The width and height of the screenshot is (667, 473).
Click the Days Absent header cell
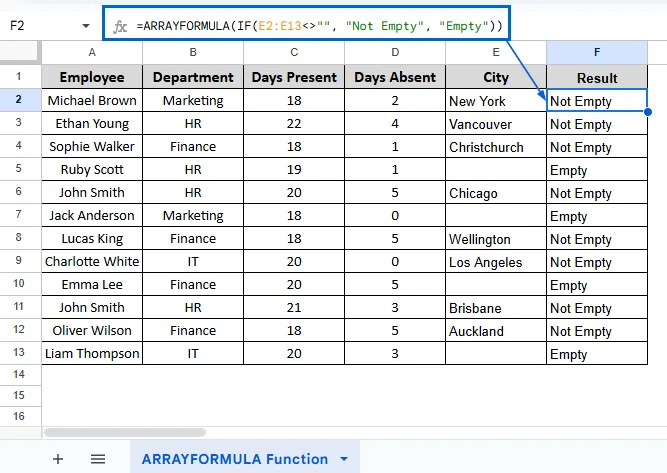[395, 77]
